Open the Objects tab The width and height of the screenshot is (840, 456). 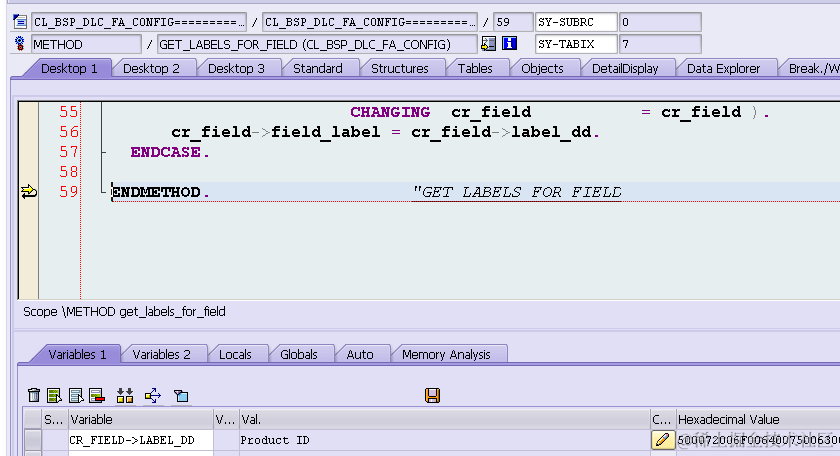(542, 69)
